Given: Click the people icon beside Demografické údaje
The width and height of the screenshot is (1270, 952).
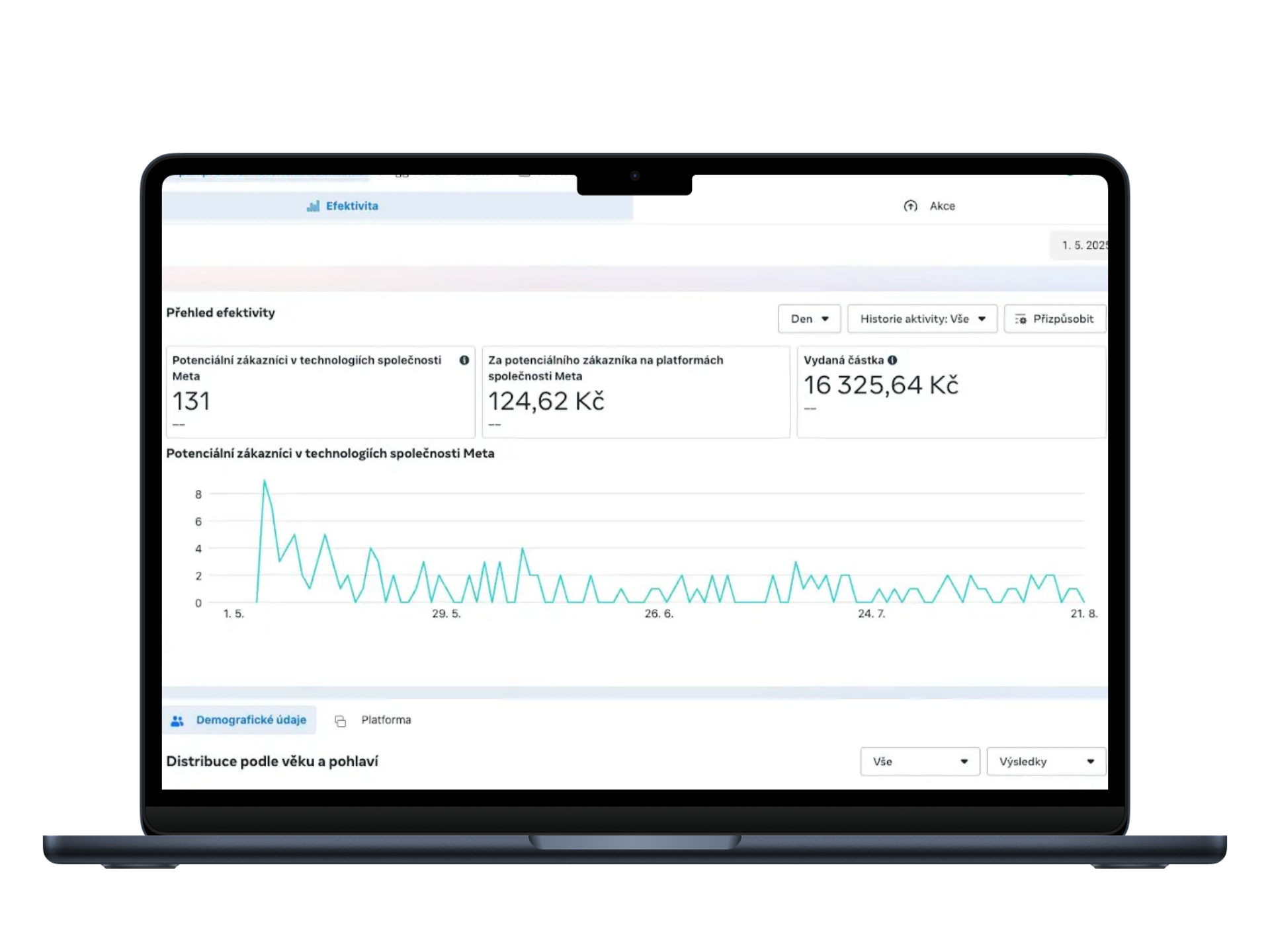Looking at the screenshot, I should [x=177, y=721].
